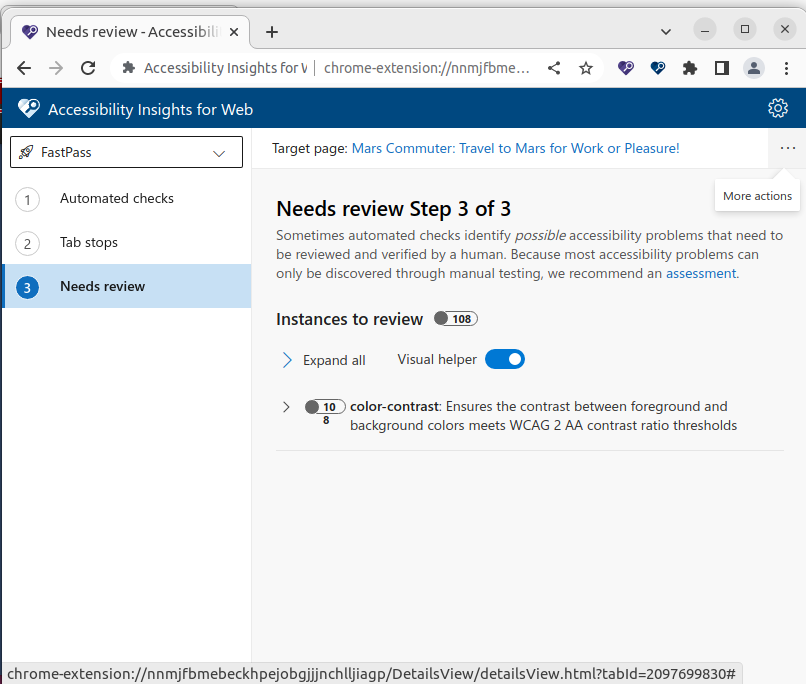Click the 108 instance count badge

coord(455,318)
